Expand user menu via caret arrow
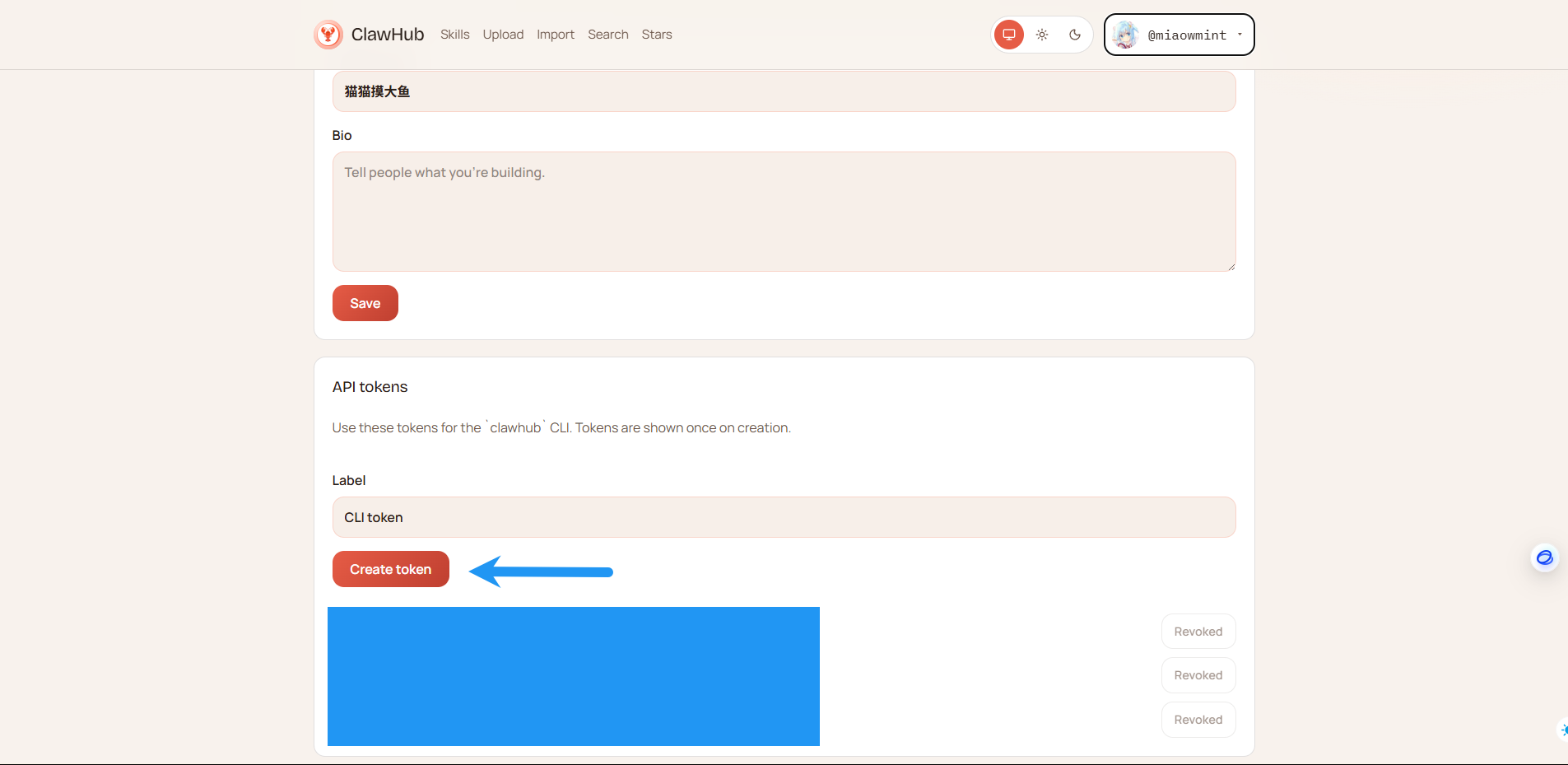The height and width of the screenshot is (765, 1568). (x=1240, y=35)
